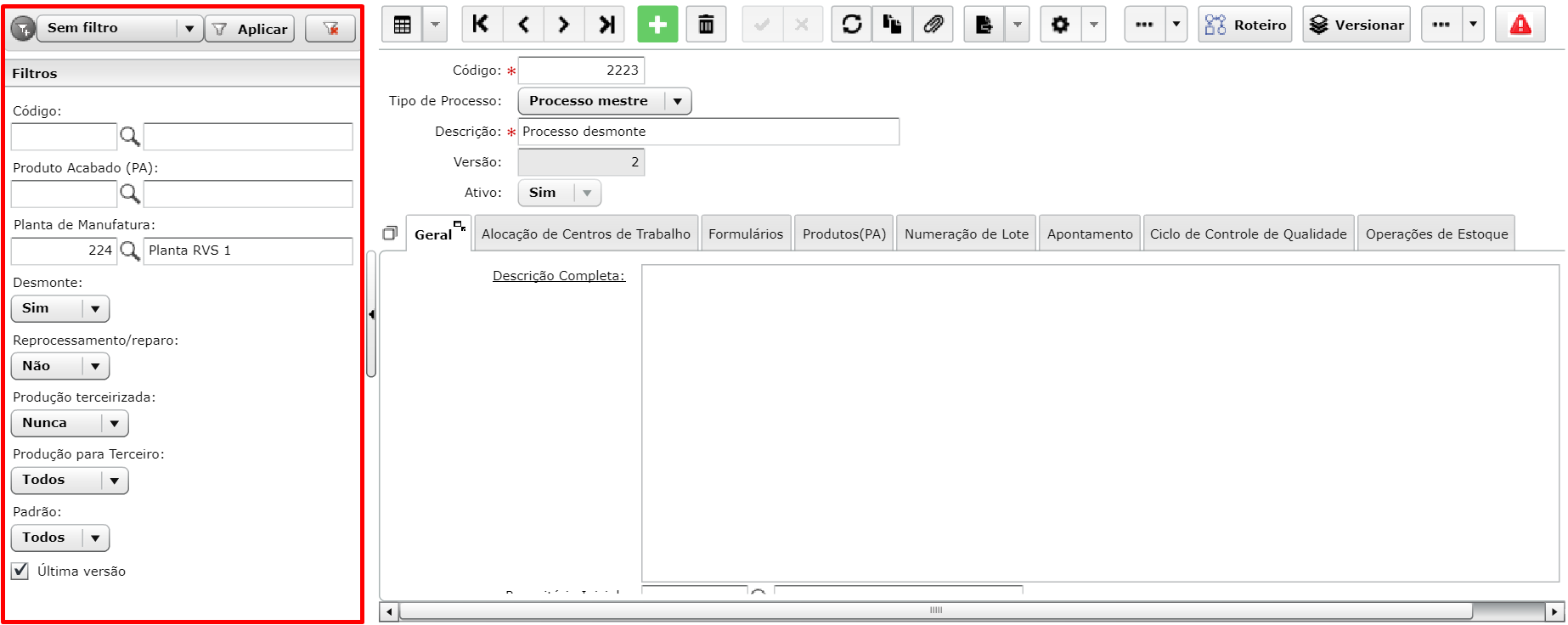This screenshot has height=625, width=1568.
Task: Expand the settings gear dropdown arrow
Action: tap(1093, 25)
